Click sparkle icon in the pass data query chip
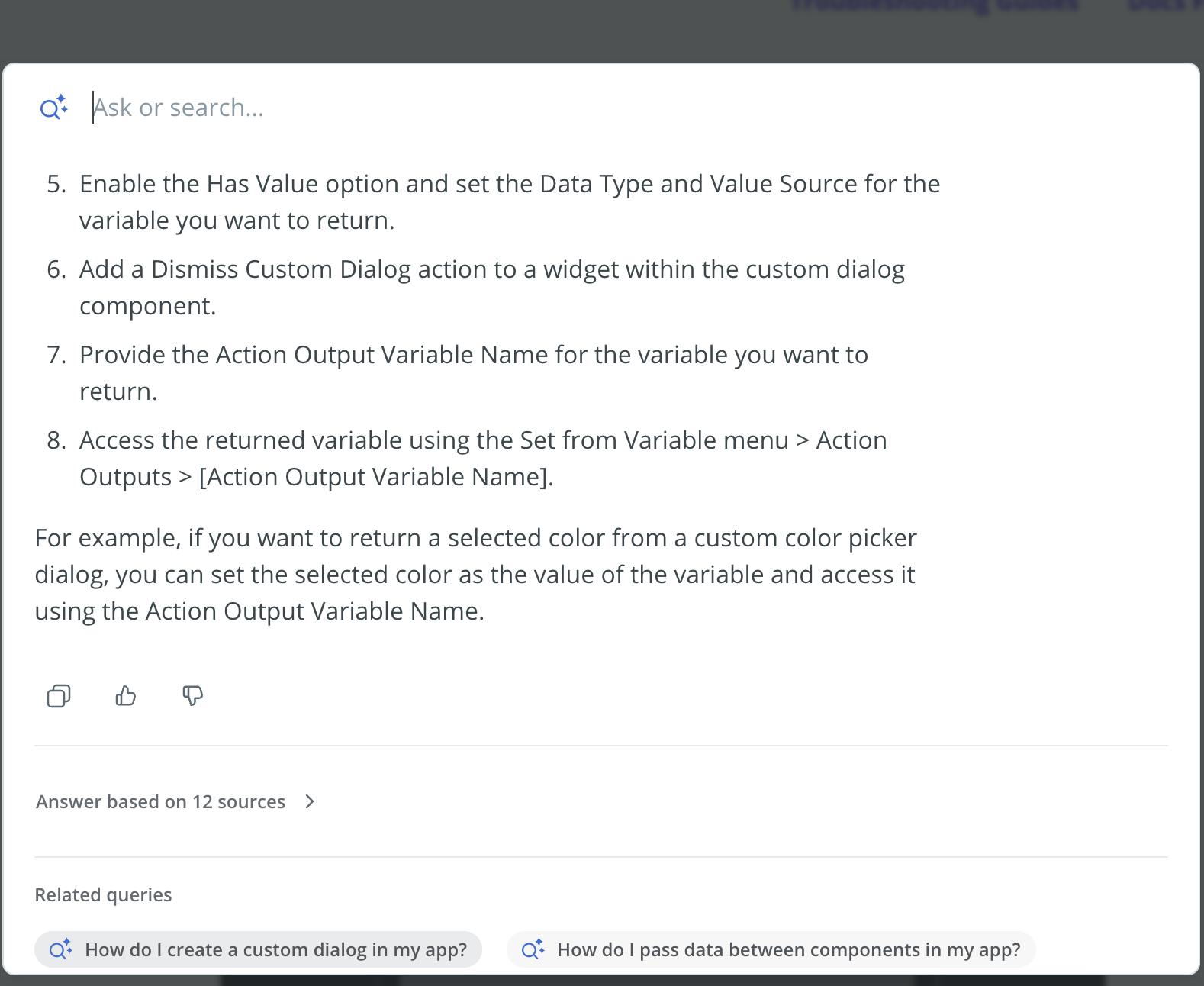The height and width of the screenshot is (986, 1204). 533,949
